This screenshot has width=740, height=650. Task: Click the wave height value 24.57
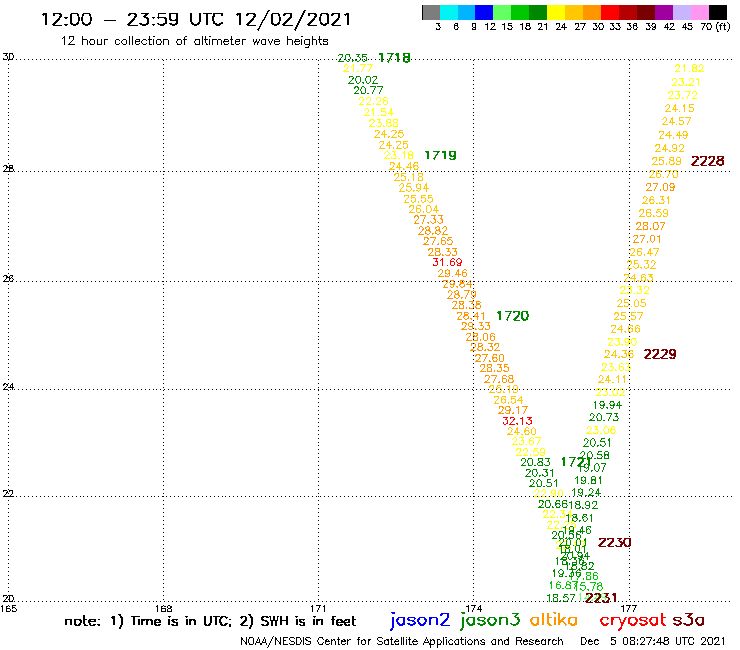676,121
